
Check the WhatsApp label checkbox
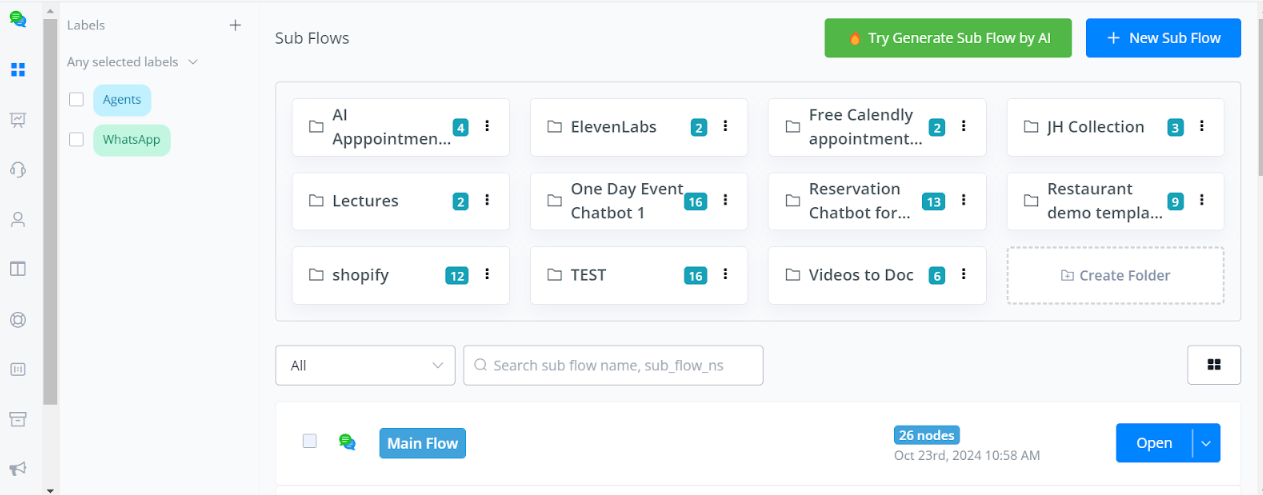pos(76,140)
